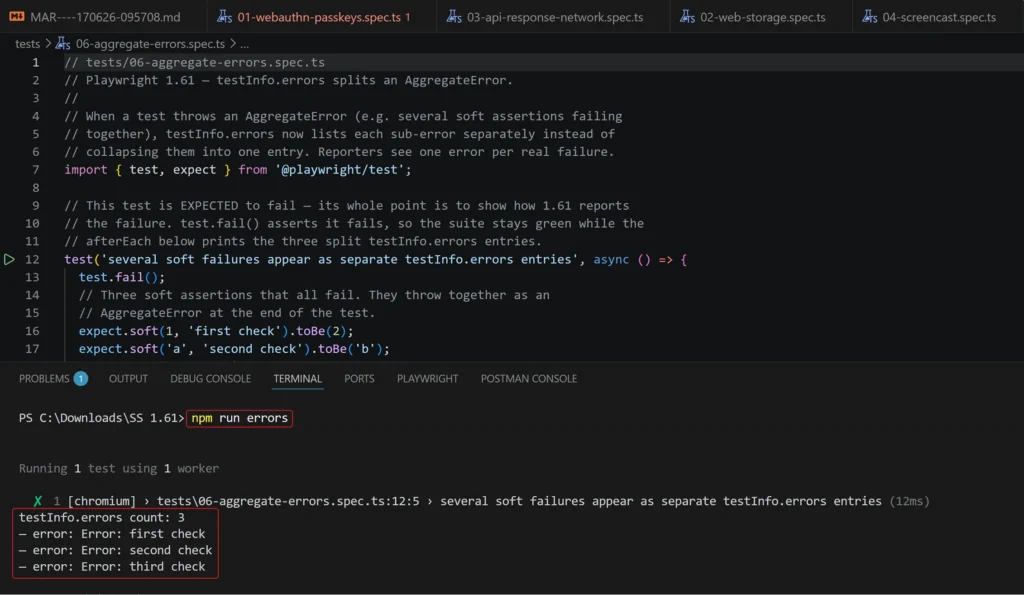Click the import statement on line 7

[238, 170]
